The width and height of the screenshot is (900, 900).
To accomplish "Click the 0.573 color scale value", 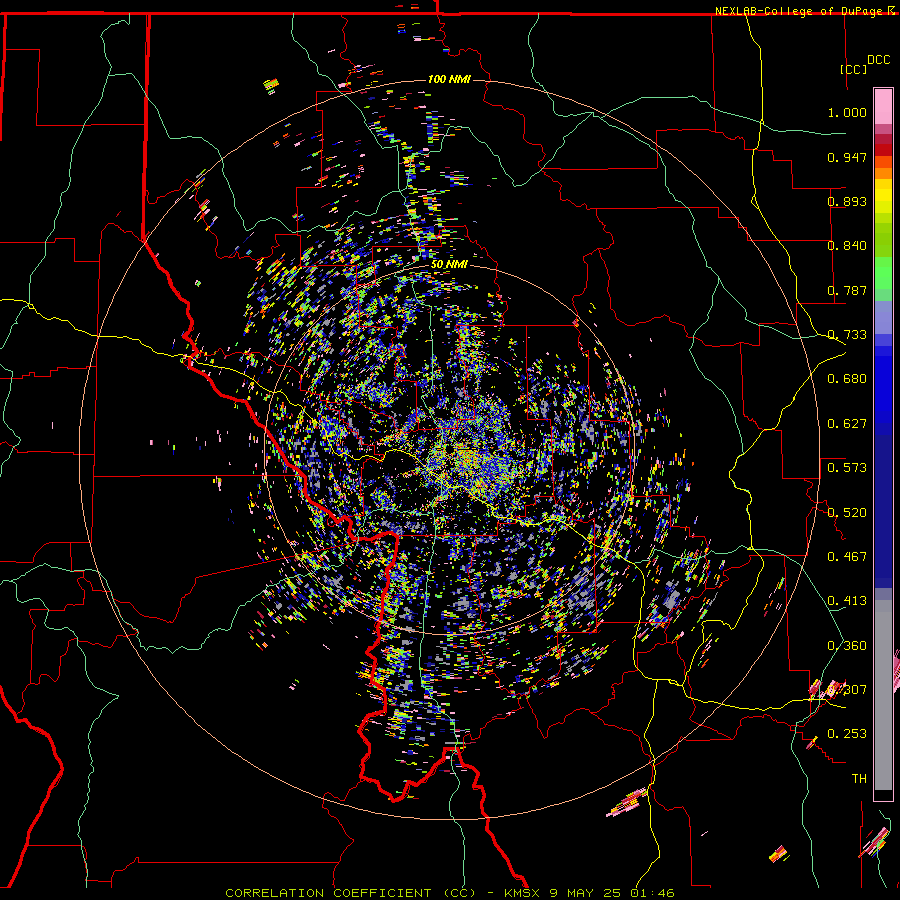I will pyautogui.click(x=847, y=468).
